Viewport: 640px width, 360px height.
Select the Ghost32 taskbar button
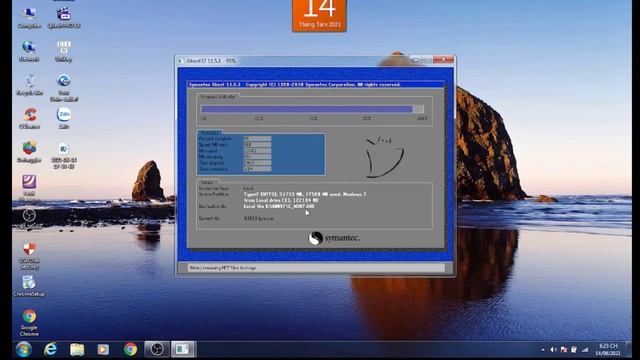(183, 349)
